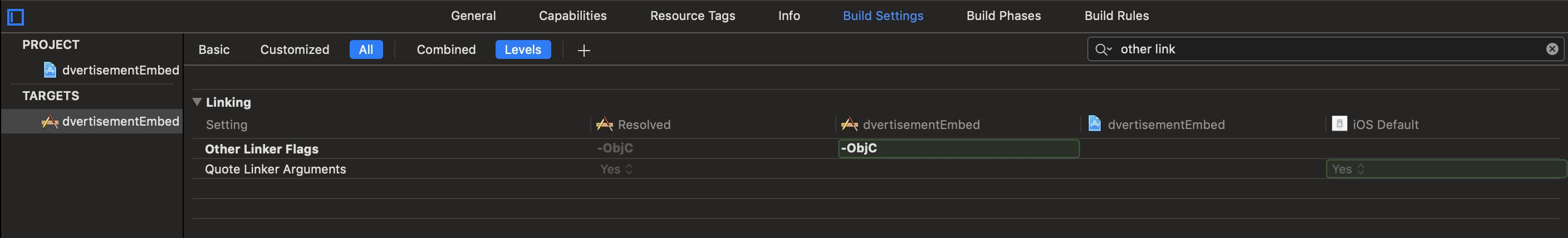Click the add build setting plus icon

point(584,51)
